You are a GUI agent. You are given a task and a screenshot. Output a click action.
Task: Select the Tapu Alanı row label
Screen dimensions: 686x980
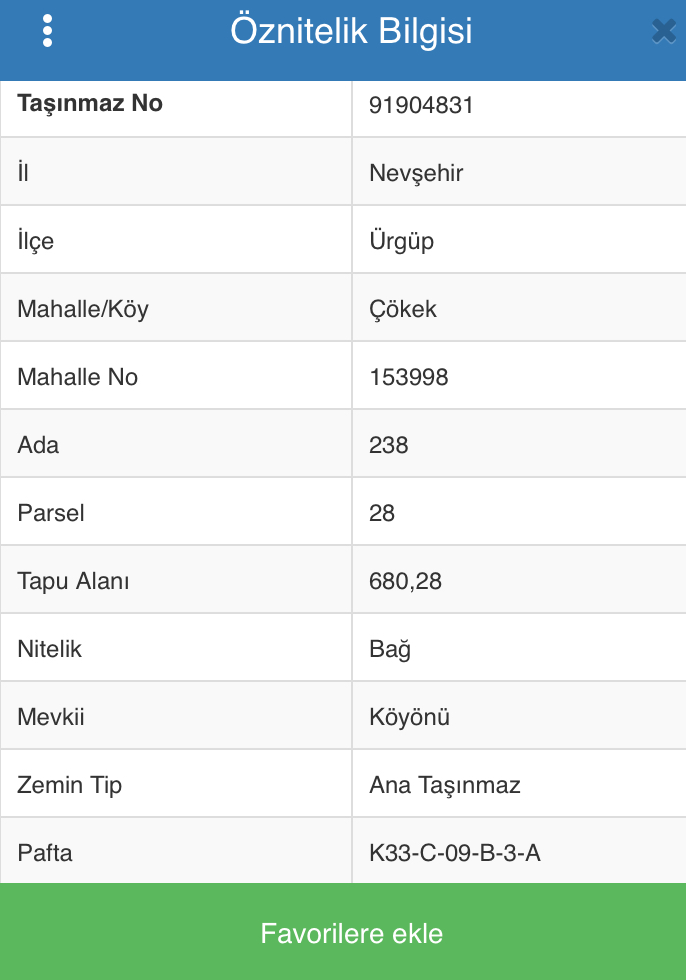click(x=73, y=581)
